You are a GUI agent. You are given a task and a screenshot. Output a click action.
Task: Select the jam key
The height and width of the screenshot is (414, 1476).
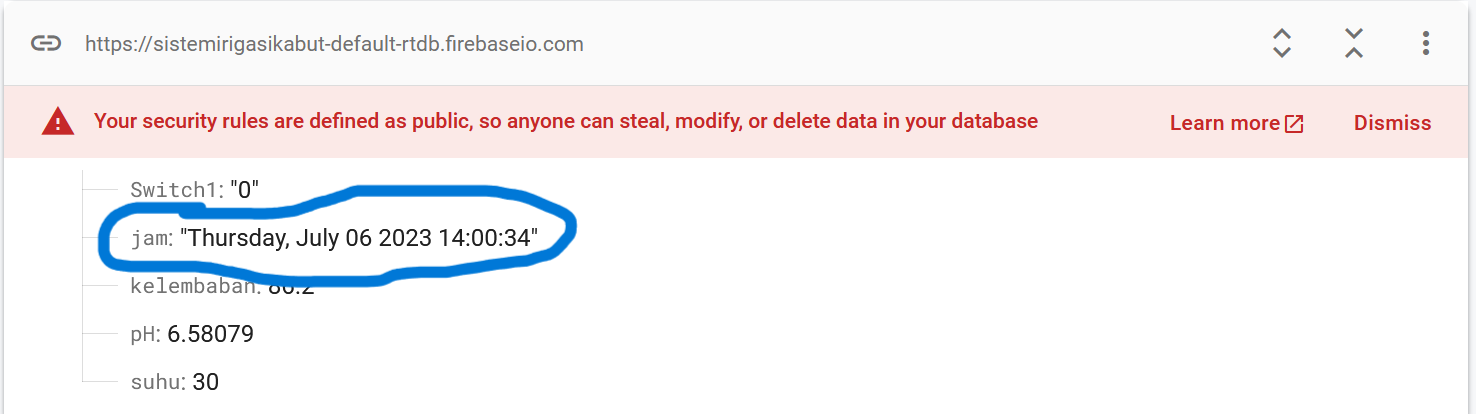coord(150,238)
